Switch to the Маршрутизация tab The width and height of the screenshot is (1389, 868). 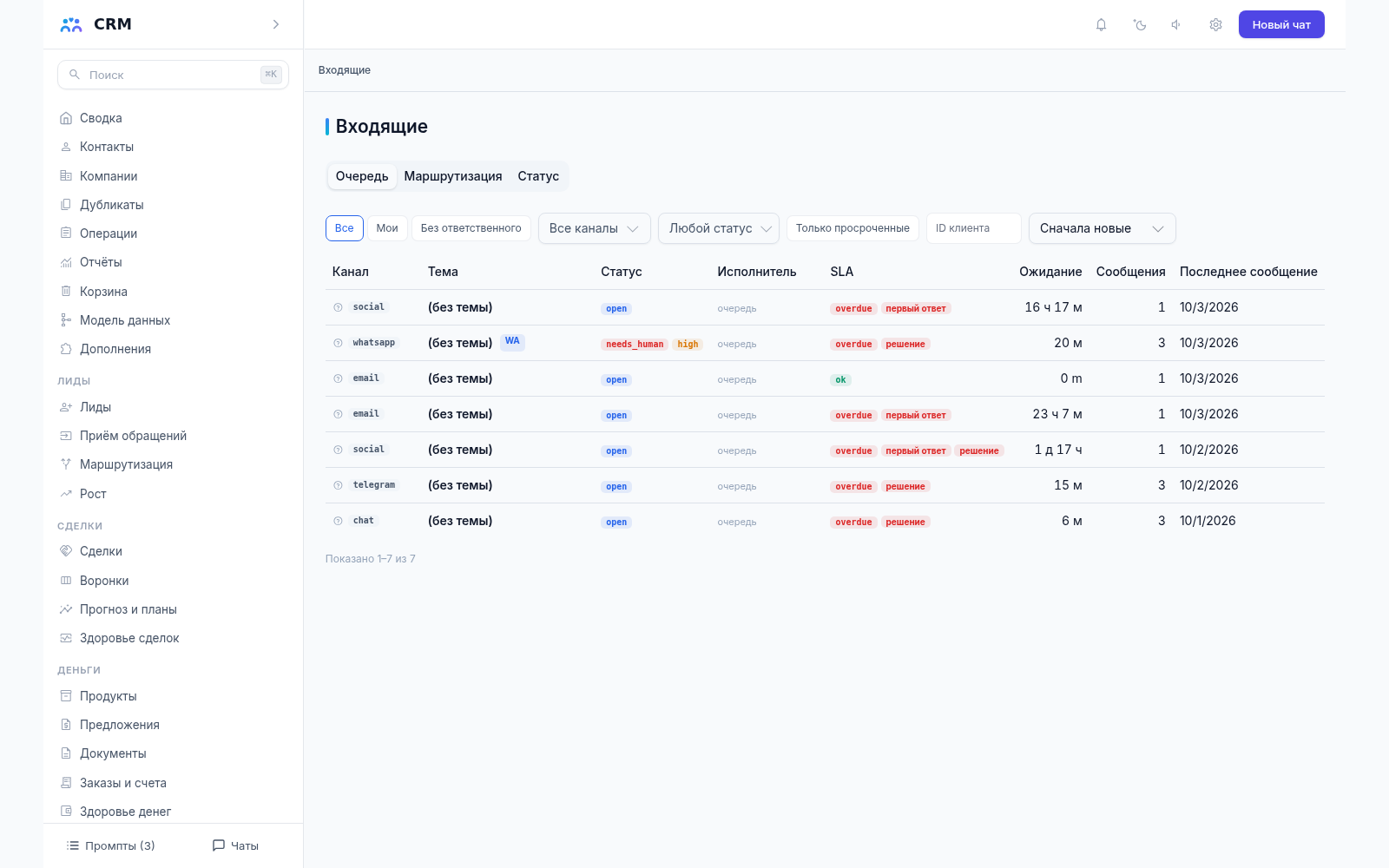[453, 176]
